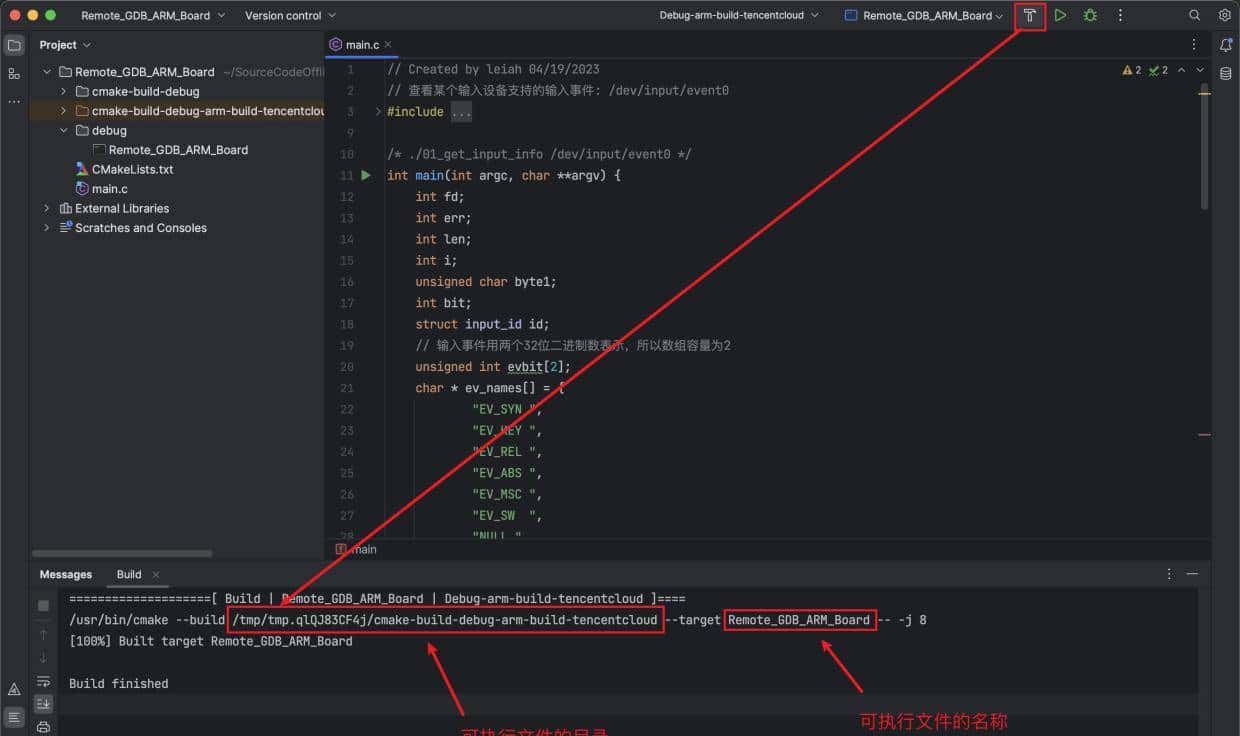Open Search Everywhere magnifier icon
Image resolution: width=1240 pixels, height=736 pixels.
point(1194,16)
